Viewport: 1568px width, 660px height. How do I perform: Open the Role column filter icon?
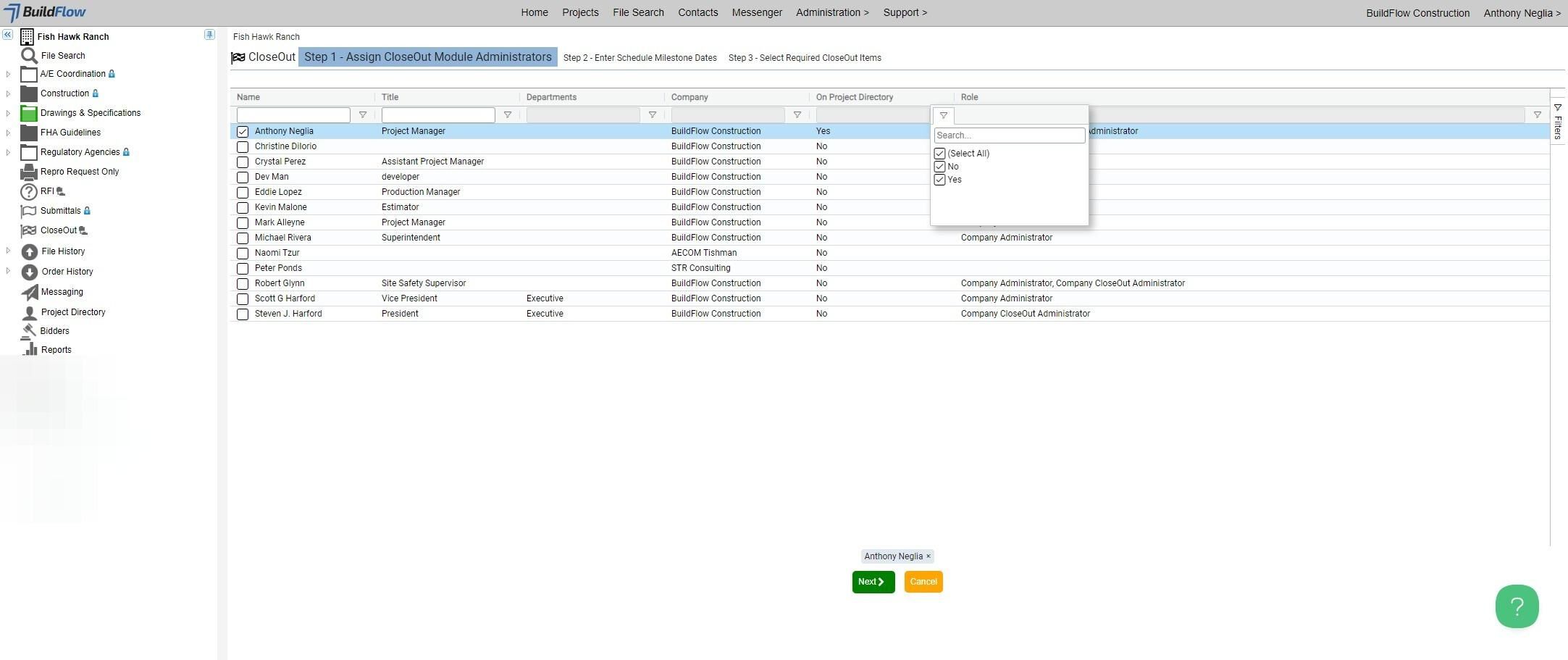click(x=1538, y=115)
